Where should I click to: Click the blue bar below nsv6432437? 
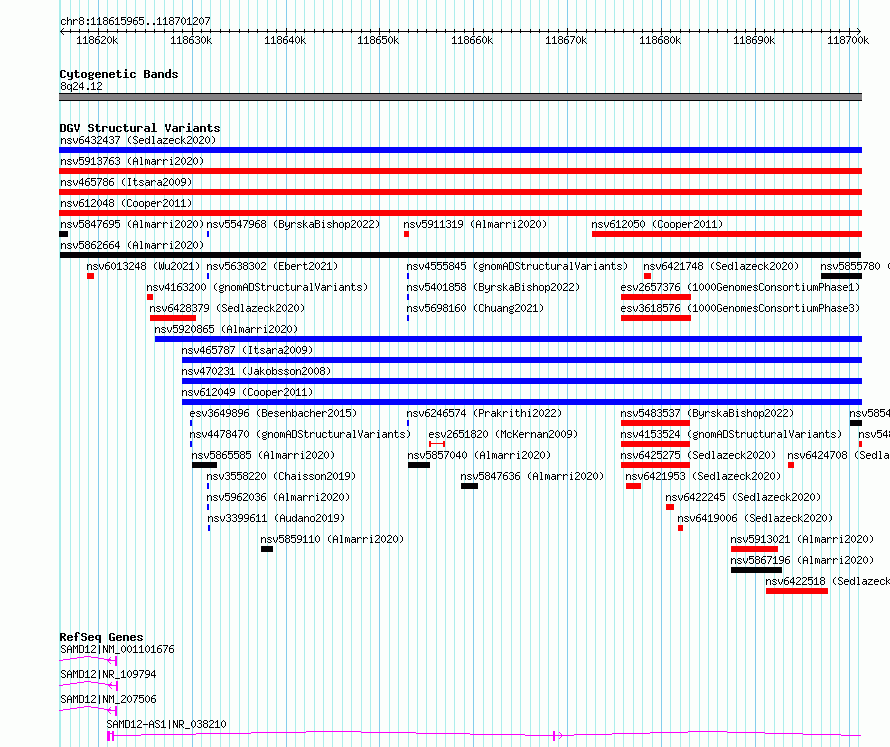coord(460,150)
